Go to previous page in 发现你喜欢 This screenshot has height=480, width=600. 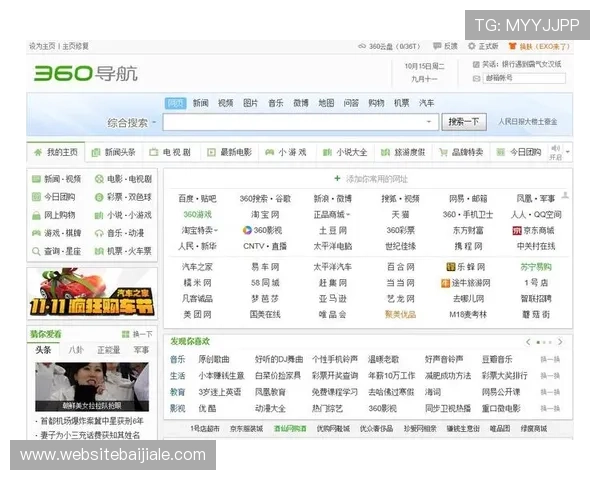pyautogui.click(x=528, y=342)
